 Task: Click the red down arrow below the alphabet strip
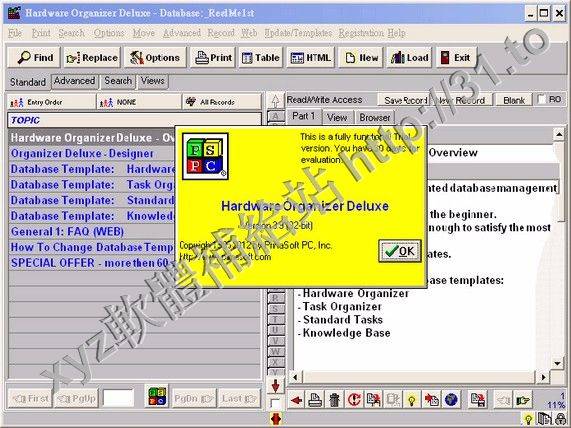275,386
